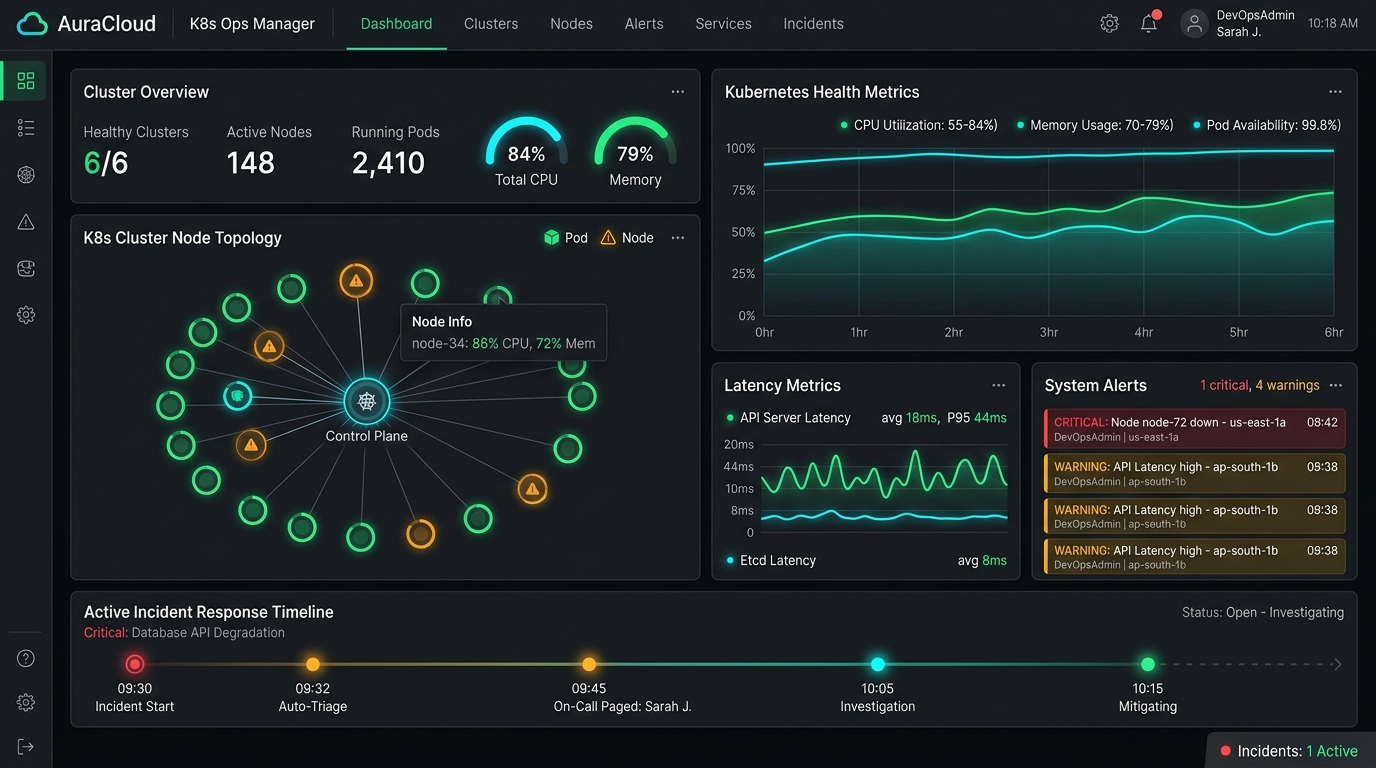The height and width of the screenshot is (768, 1376).
Task: Open the help question mark icon
Action: tap(26, 658)
